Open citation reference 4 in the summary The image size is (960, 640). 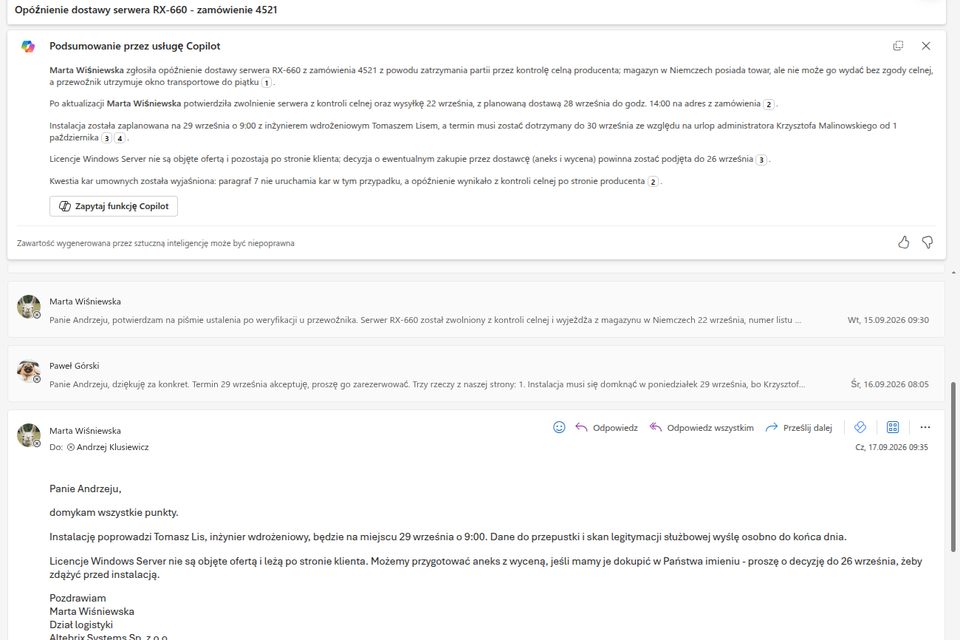[x=120, y=138]
